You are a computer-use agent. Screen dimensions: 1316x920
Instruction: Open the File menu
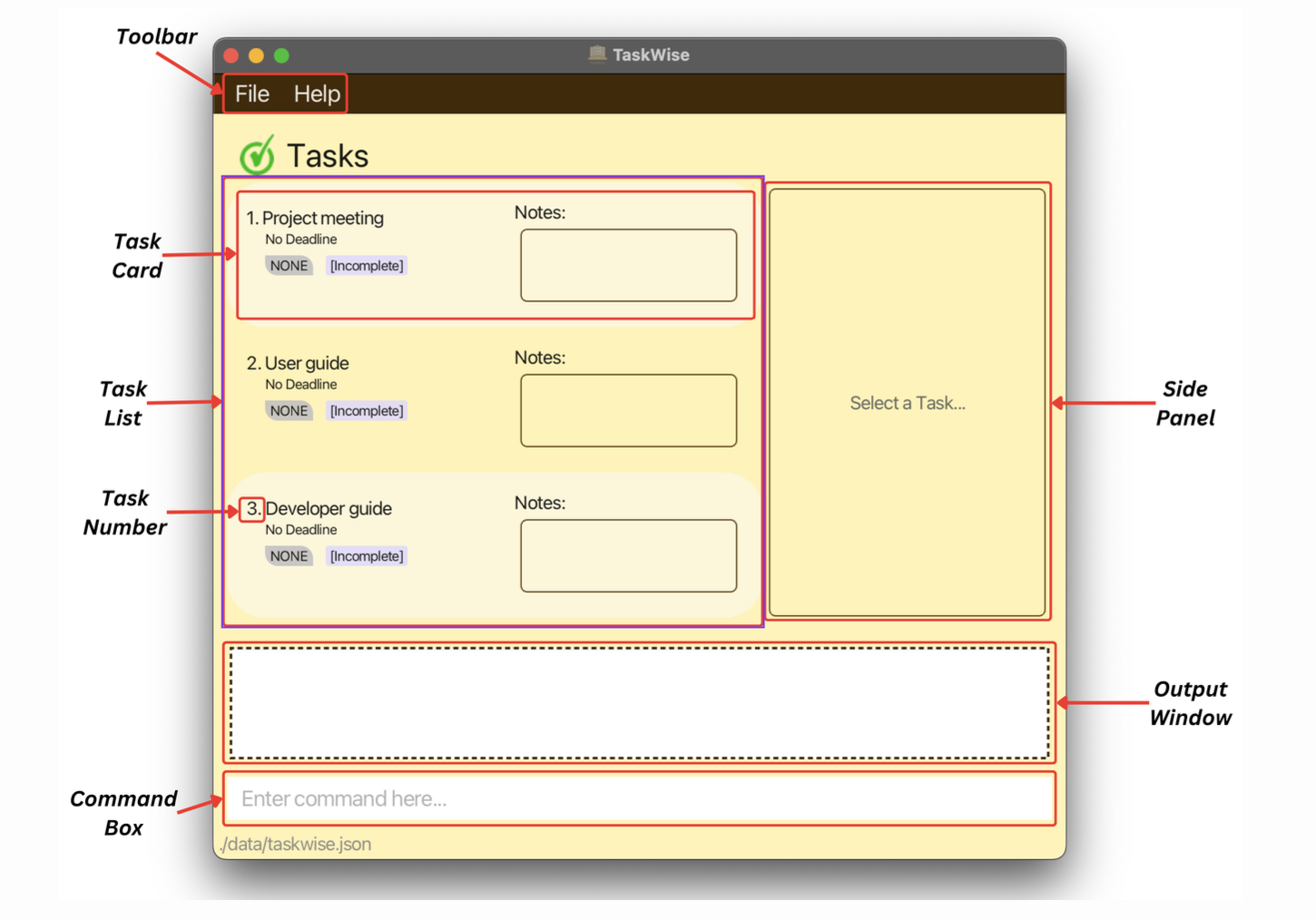(x=251, y=93)
